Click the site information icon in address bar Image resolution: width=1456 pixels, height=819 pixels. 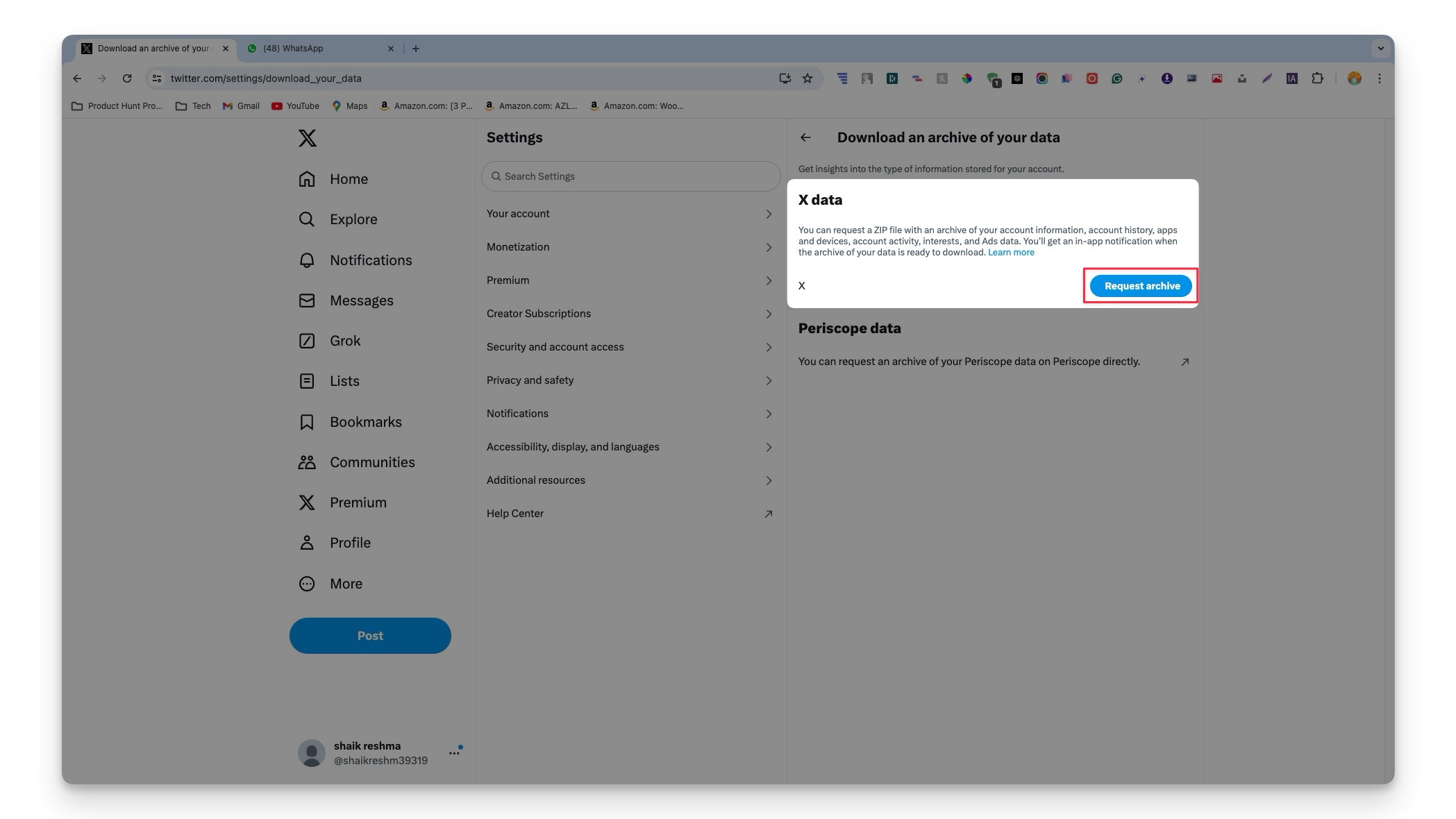157,78
